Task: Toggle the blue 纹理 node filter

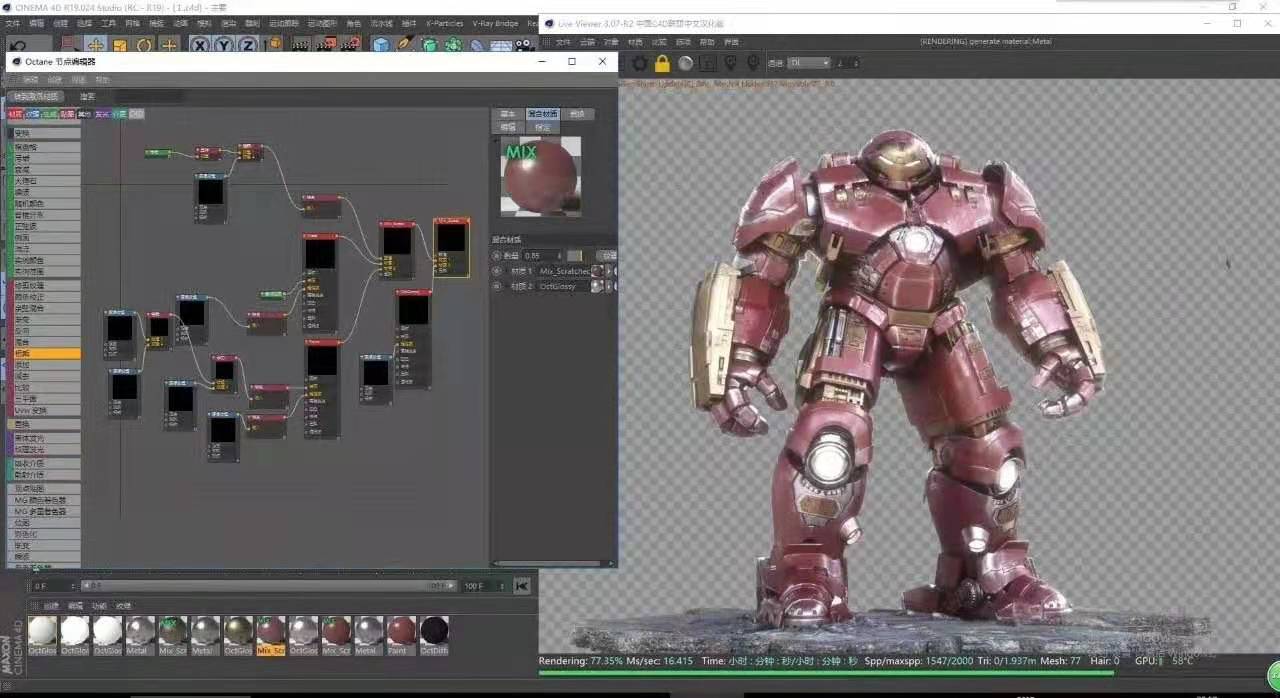Action: [x=33, y=114]
